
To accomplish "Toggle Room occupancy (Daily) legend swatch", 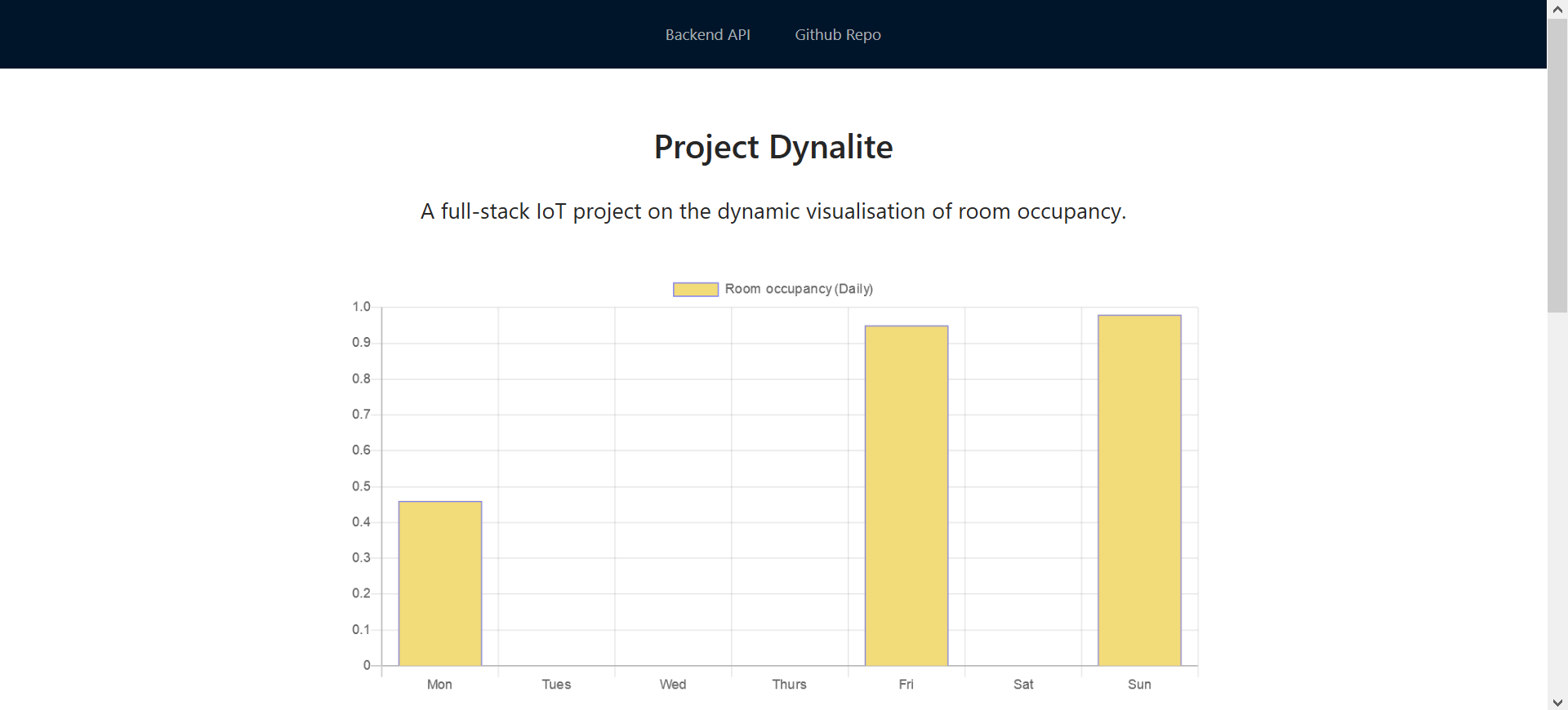I will (696, 289).
